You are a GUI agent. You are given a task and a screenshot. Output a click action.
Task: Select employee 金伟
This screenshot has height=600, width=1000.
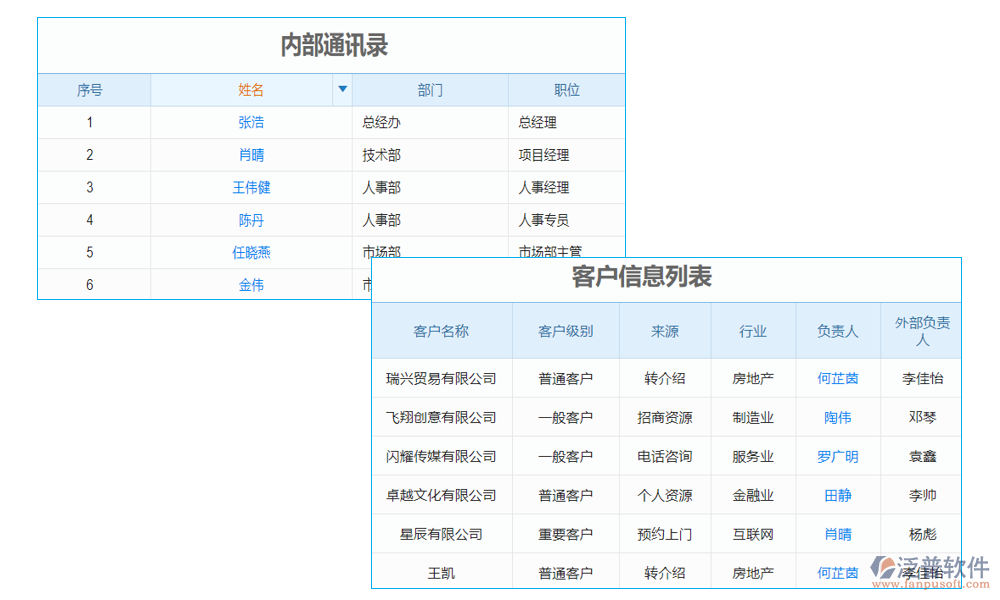[x=251, y=284]
